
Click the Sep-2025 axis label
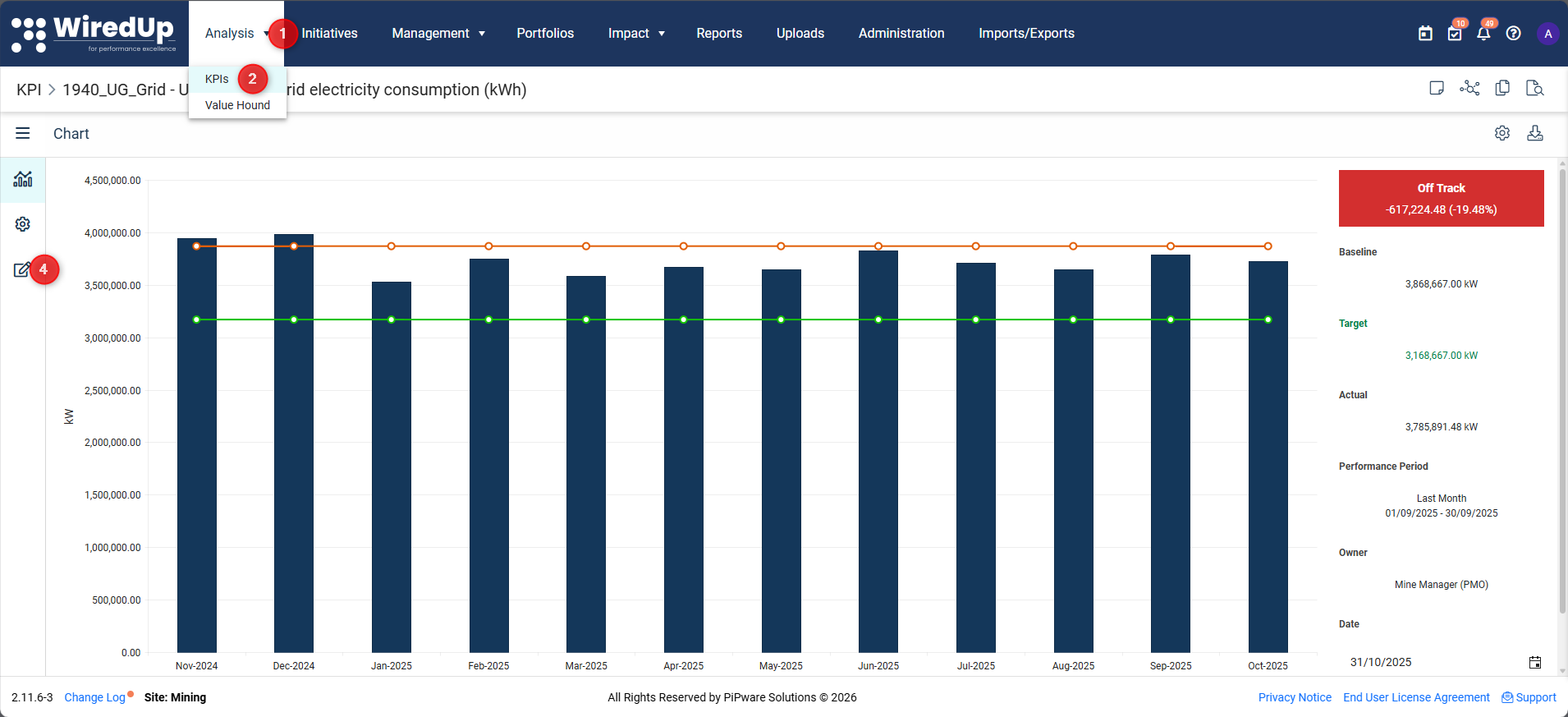[1171, 666]
